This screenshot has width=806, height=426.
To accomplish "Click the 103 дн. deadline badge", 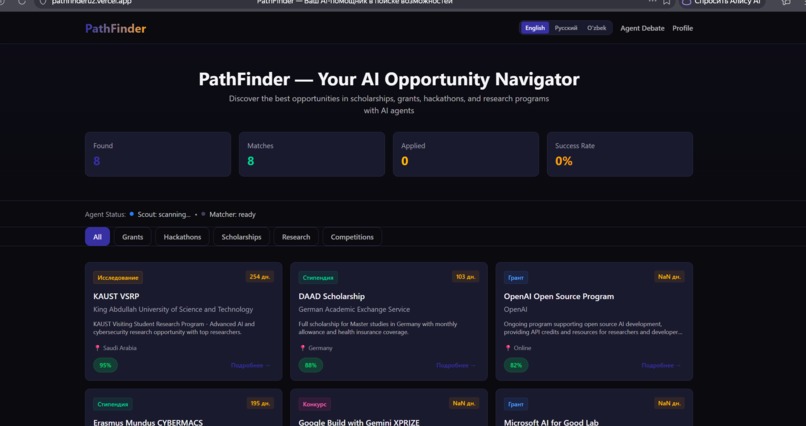I will click(x=465, y=277).
